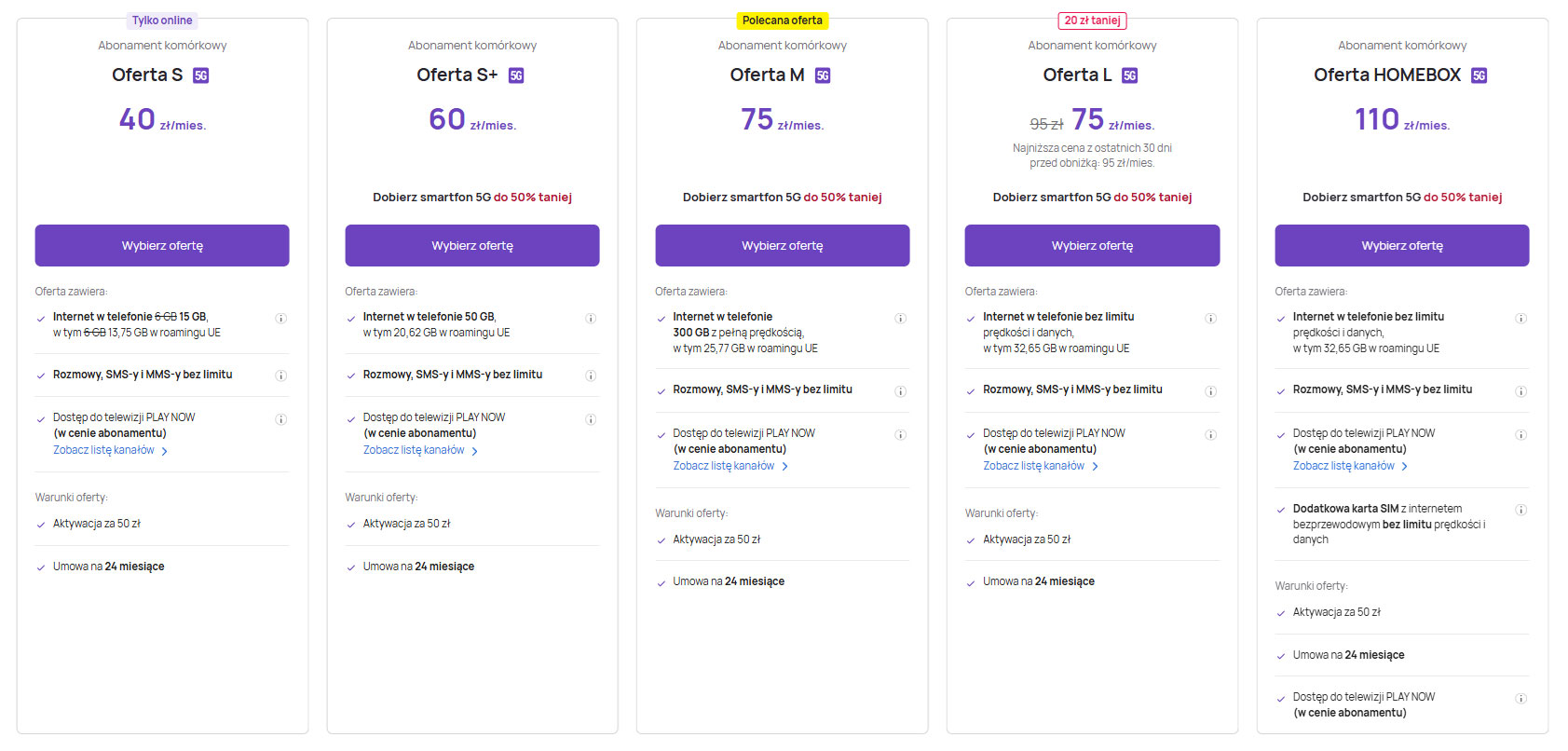The width and height of the screenshot is (1568, 751).
Task: Show info for Oferta L internet bez limitu
Action: (1211, 319)
